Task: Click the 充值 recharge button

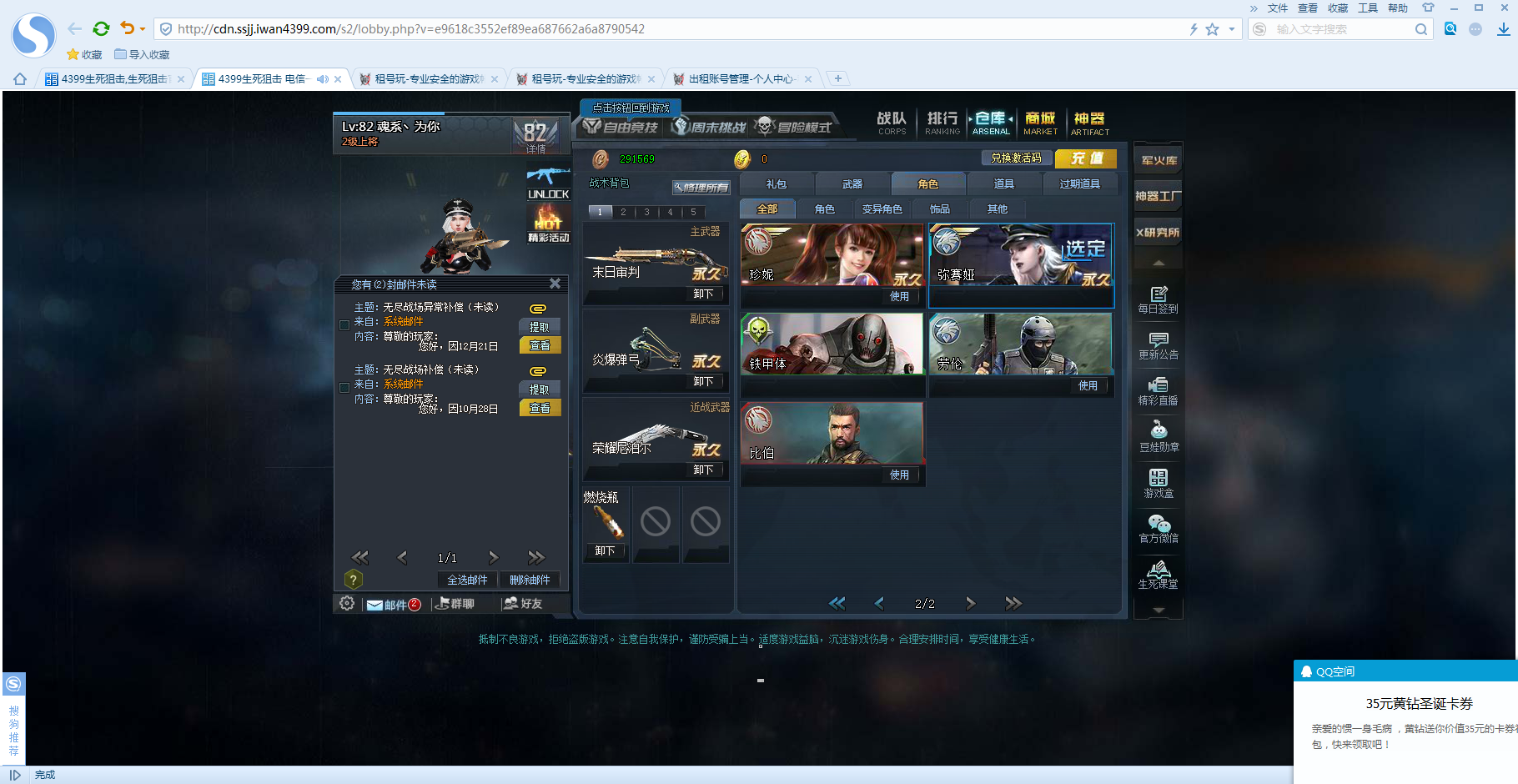Action: pyautogui.click(x=1086, y=158)
